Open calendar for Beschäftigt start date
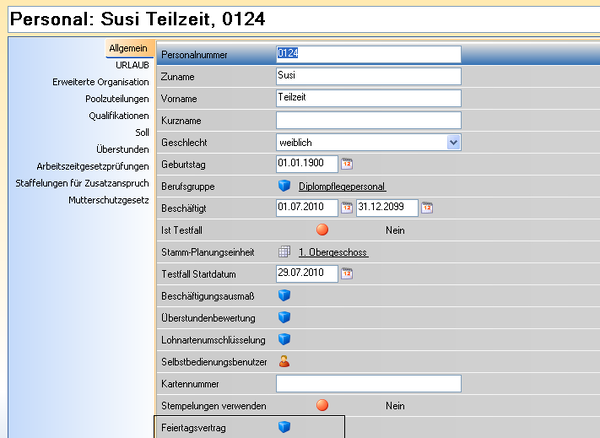The height and width of the screenshot is (438, 600). tap(347, 208)
